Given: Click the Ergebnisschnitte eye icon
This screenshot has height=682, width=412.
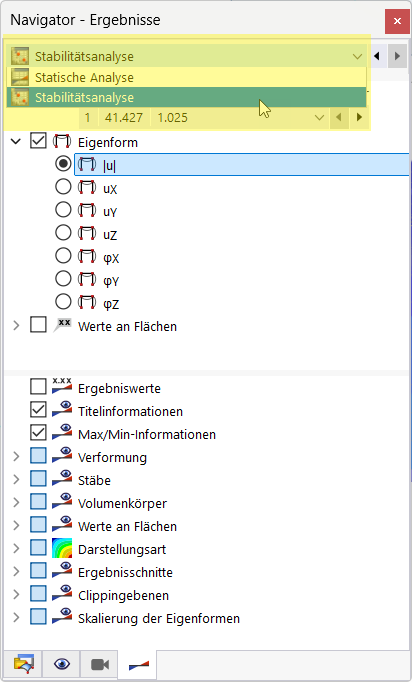Looking at the screenshot, I should (62, 571).
